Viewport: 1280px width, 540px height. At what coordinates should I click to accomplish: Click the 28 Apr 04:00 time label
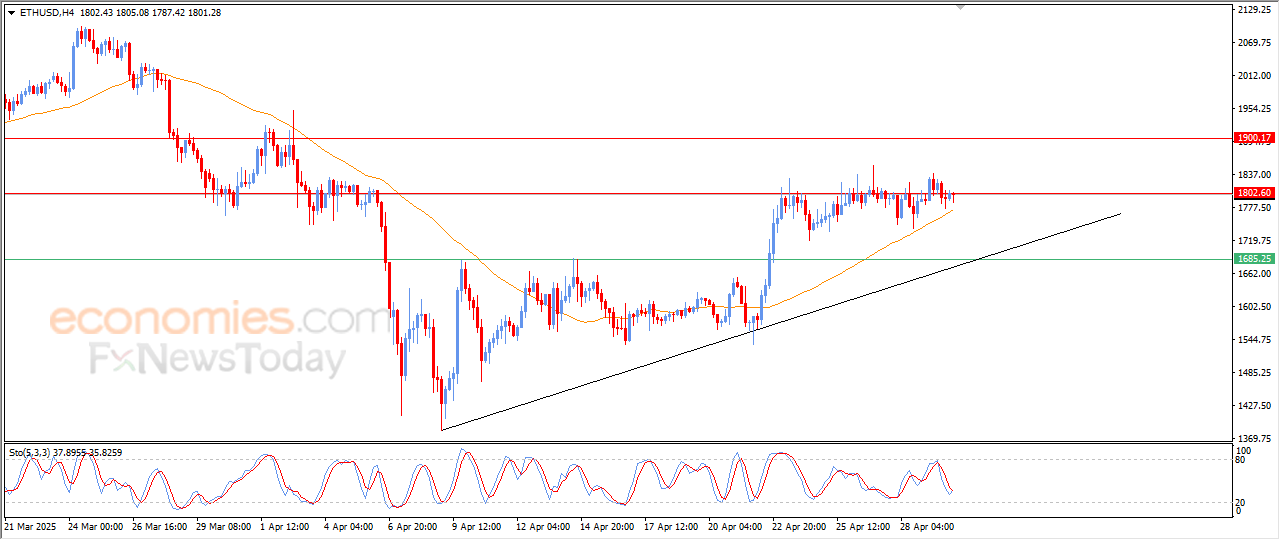tap(927, 525)
